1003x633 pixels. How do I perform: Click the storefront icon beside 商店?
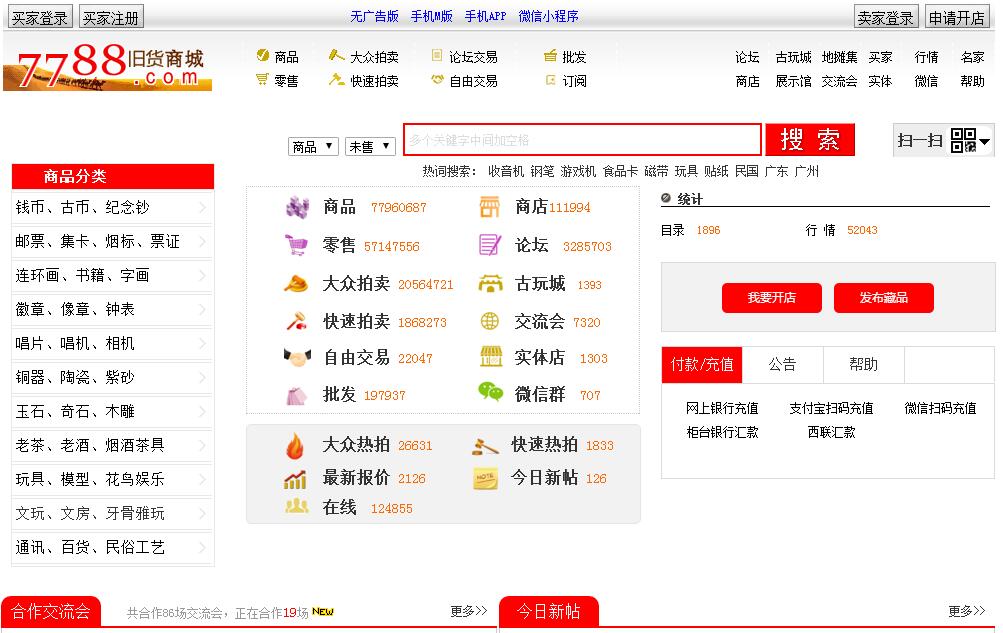pos(490,207)
